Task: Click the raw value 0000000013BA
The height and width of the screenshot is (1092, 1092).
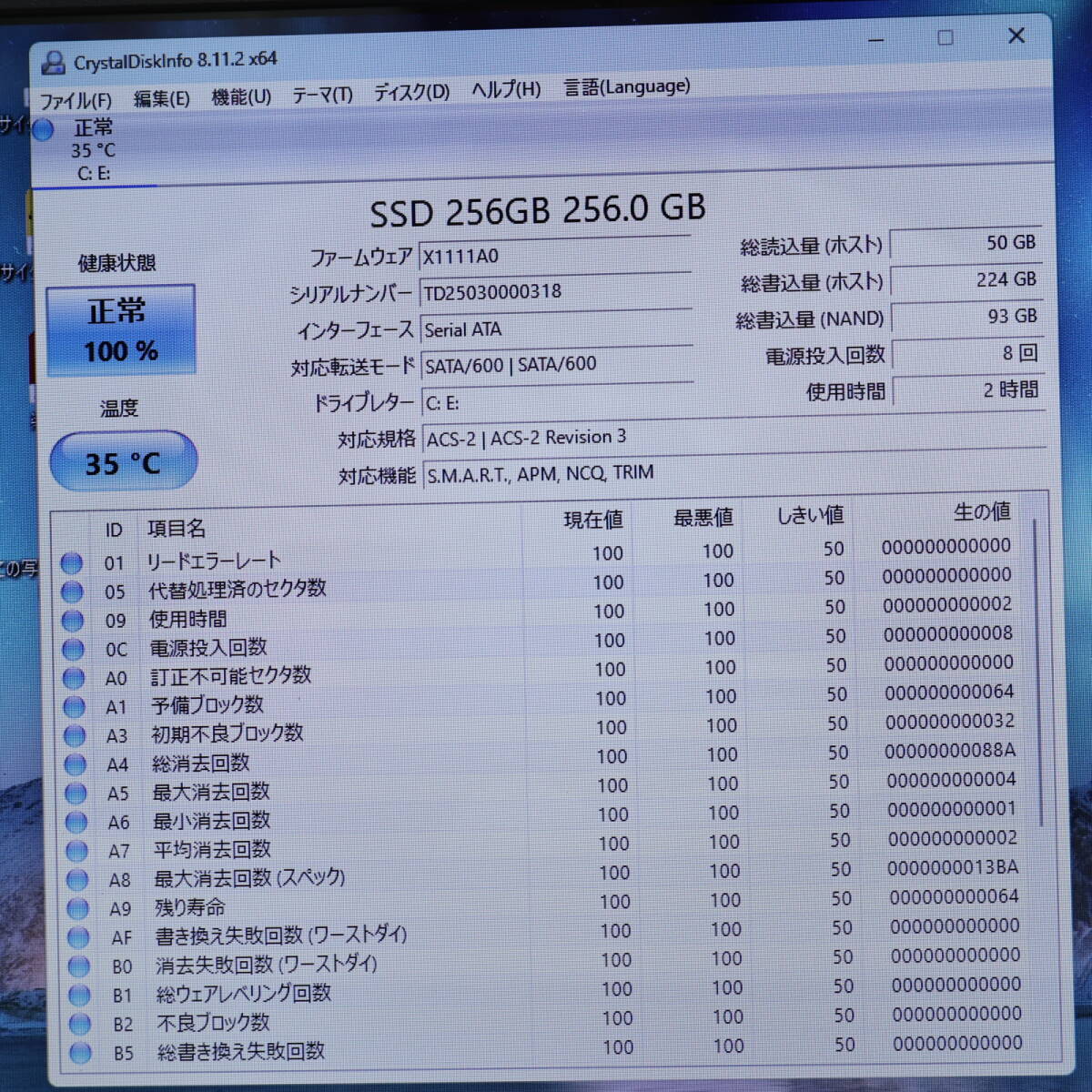Action: click(x=953, y=867)
